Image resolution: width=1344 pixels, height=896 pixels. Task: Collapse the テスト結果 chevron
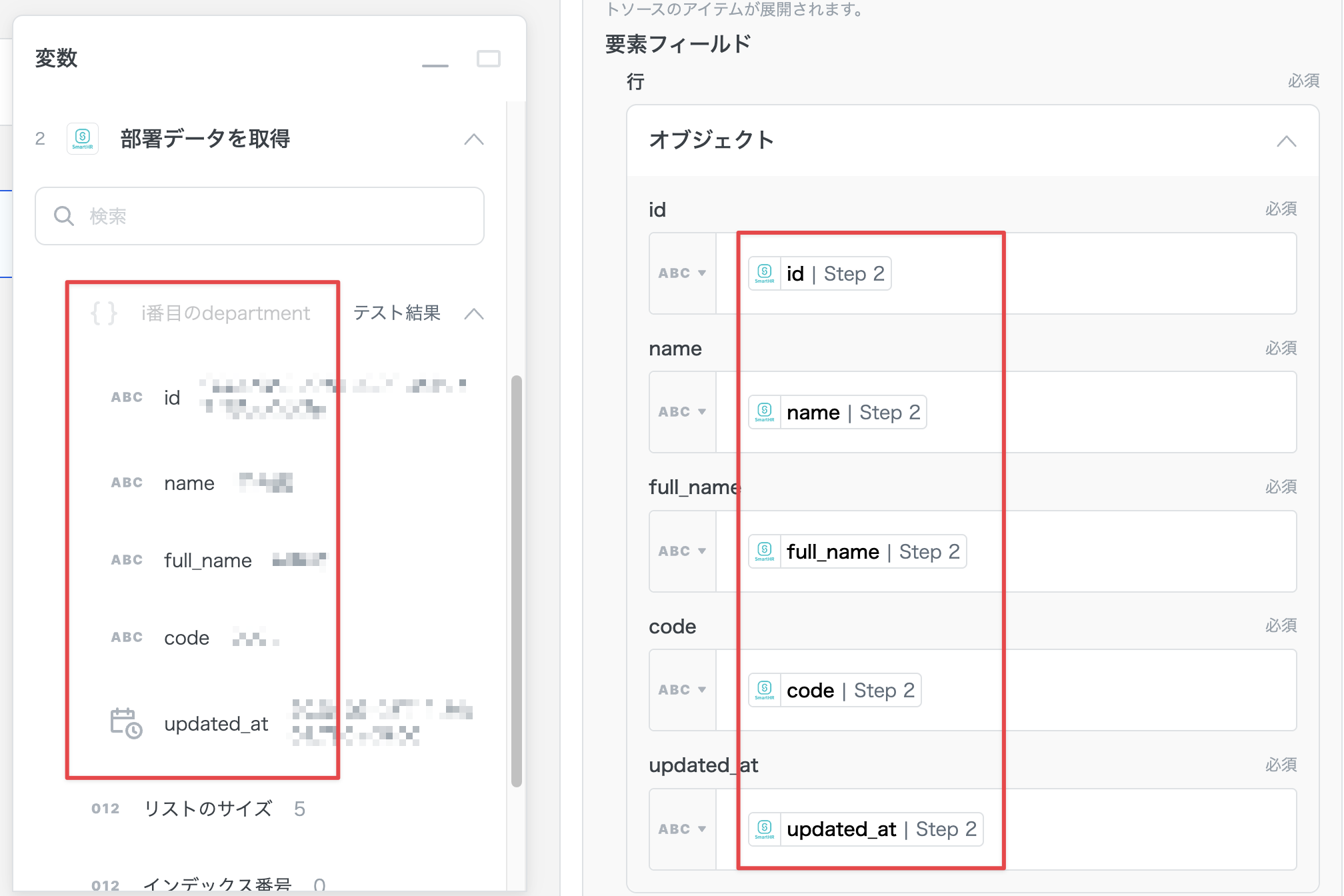tap(474, 313)
